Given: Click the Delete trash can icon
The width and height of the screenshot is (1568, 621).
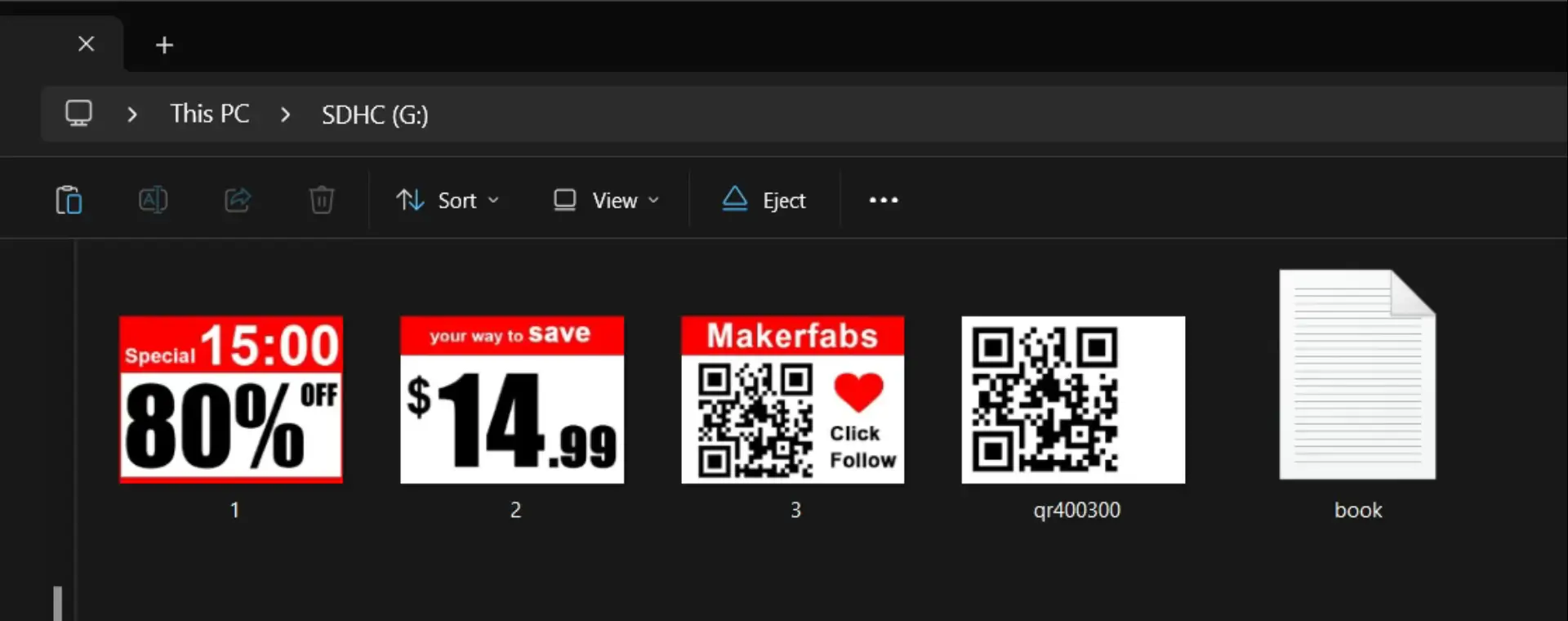Looking at the screenshot, I should (322, 200).
